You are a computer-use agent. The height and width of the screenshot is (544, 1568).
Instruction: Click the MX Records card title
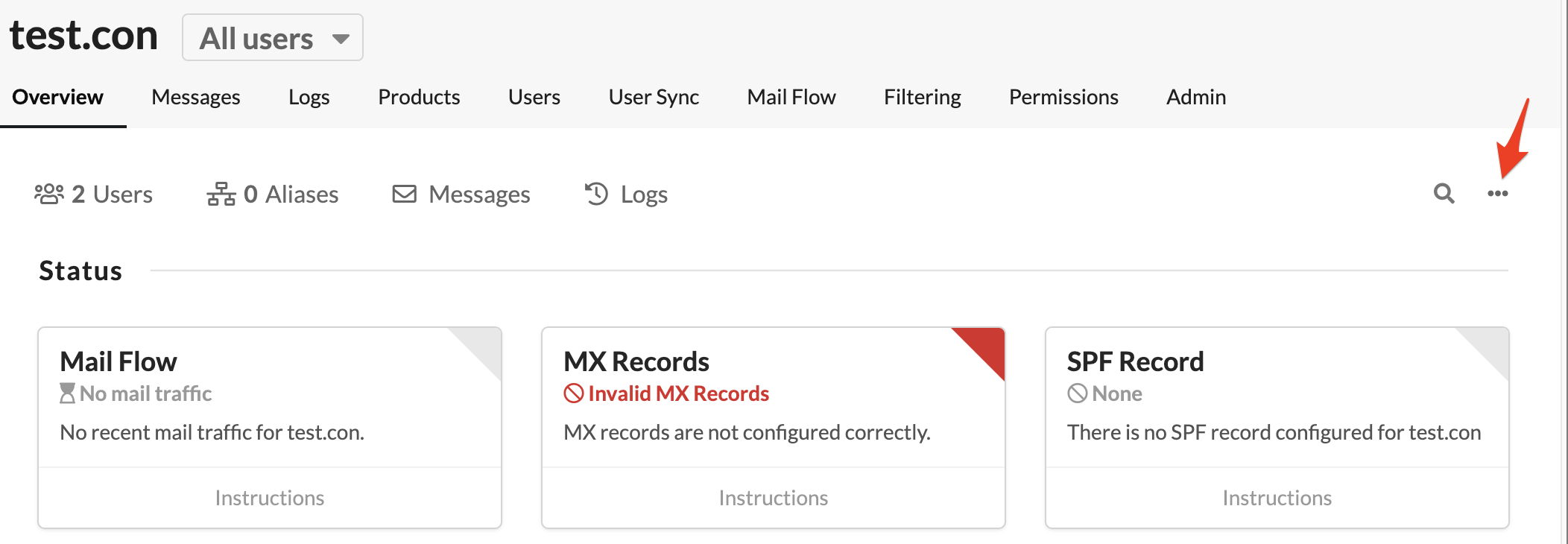tap(636, 361)
